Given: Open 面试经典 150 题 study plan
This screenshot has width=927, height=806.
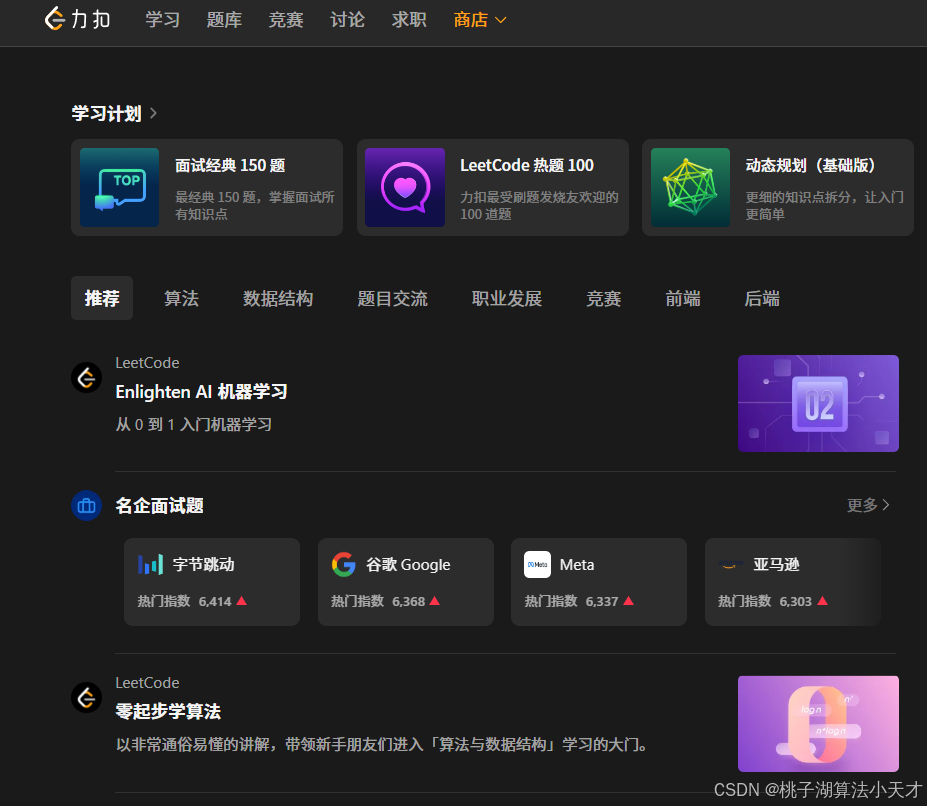Looking at the screenshot, I should pyautogui.click(x=207, y=187).
